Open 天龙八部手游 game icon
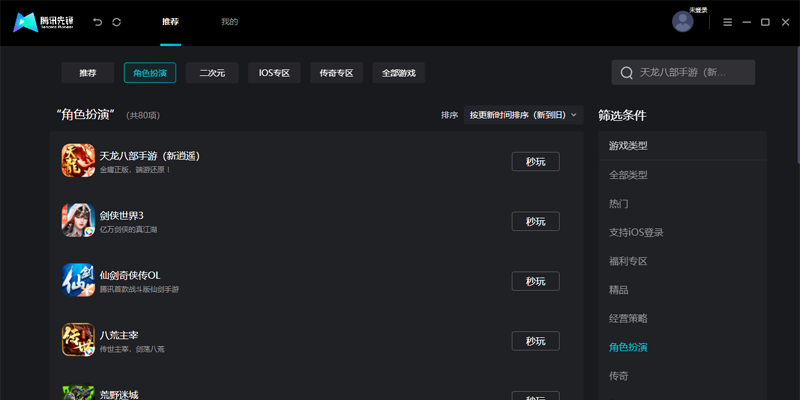 (x=79, y=160)
